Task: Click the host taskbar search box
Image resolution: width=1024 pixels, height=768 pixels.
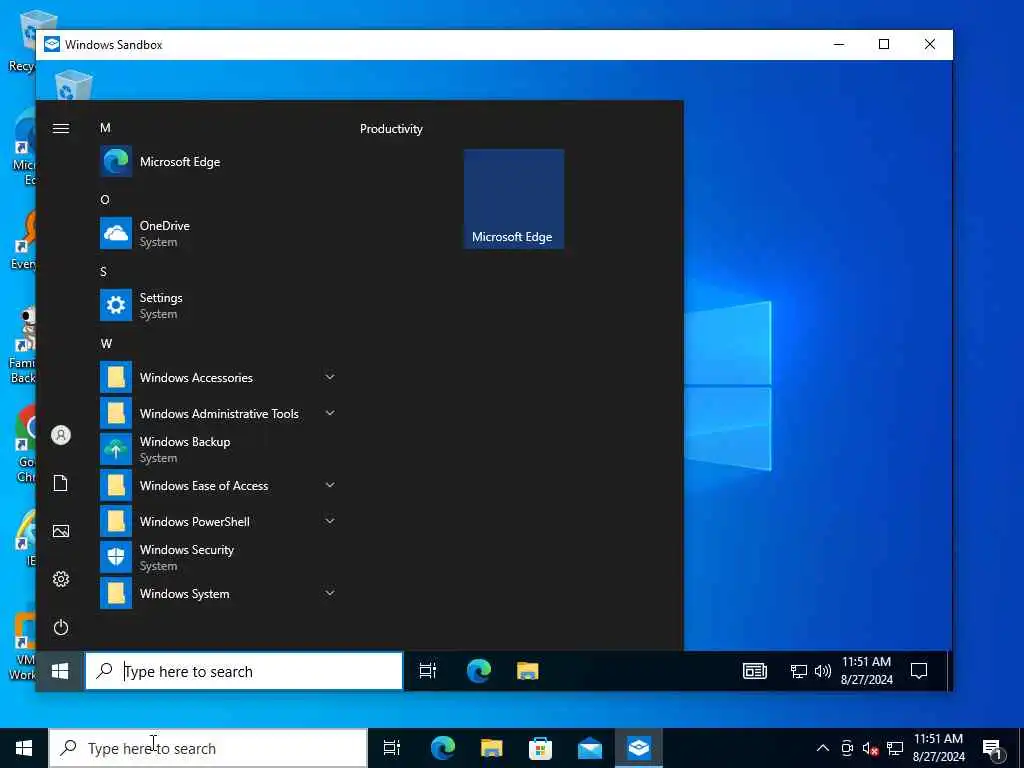Action: (208, 748)
